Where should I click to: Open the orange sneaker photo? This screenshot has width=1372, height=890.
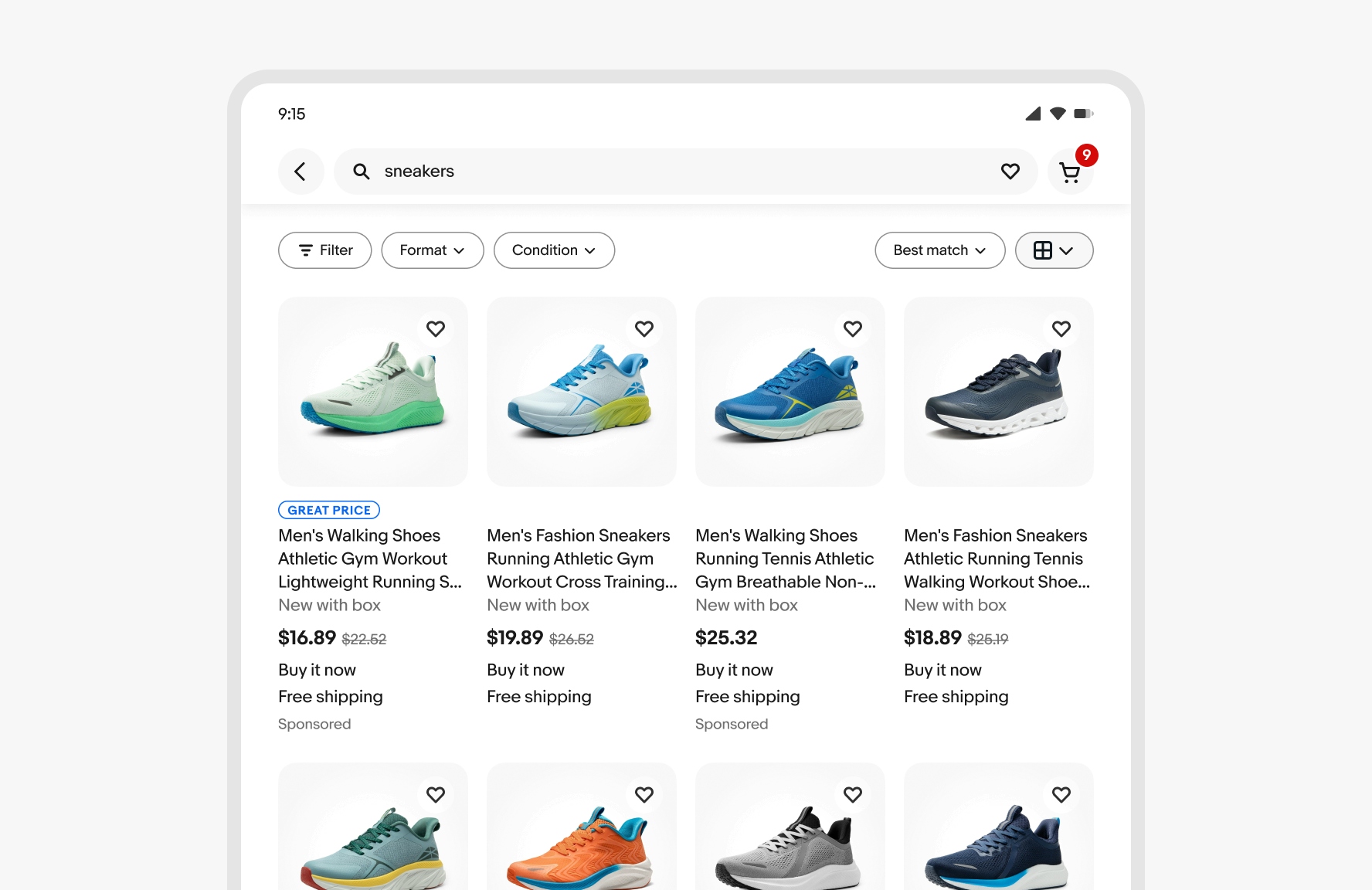pyautogui.click(x=582, y=827)
